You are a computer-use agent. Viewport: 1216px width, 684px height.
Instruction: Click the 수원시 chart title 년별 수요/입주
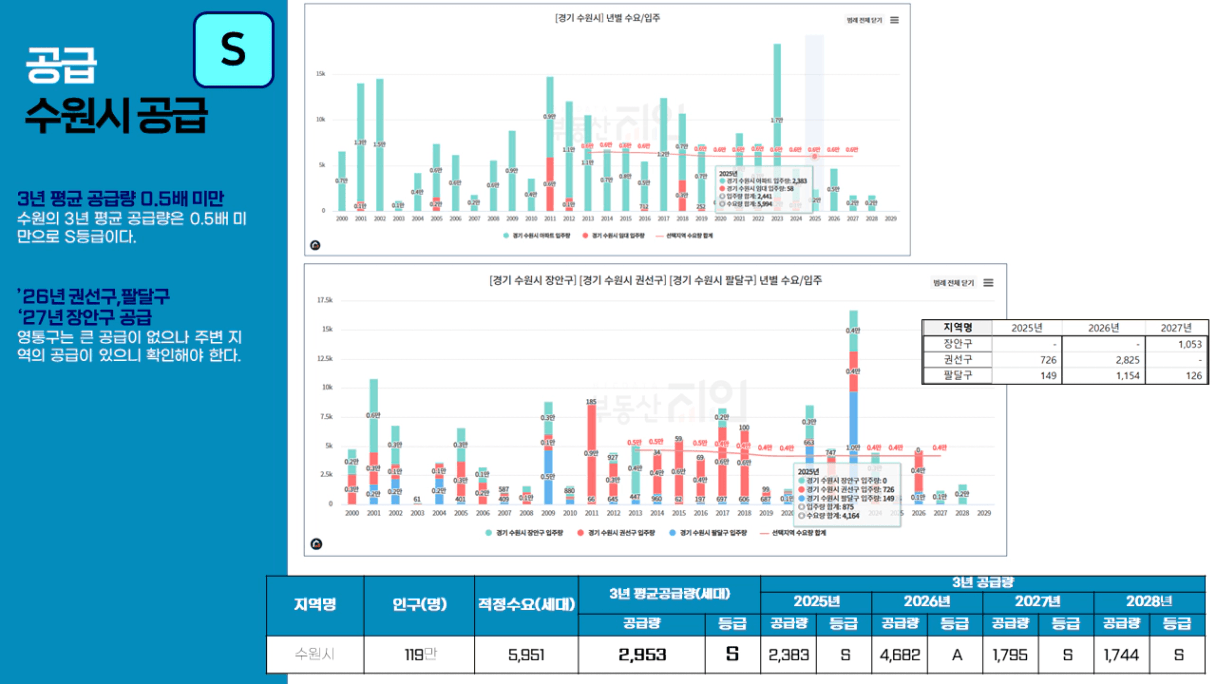pos(607,18)
